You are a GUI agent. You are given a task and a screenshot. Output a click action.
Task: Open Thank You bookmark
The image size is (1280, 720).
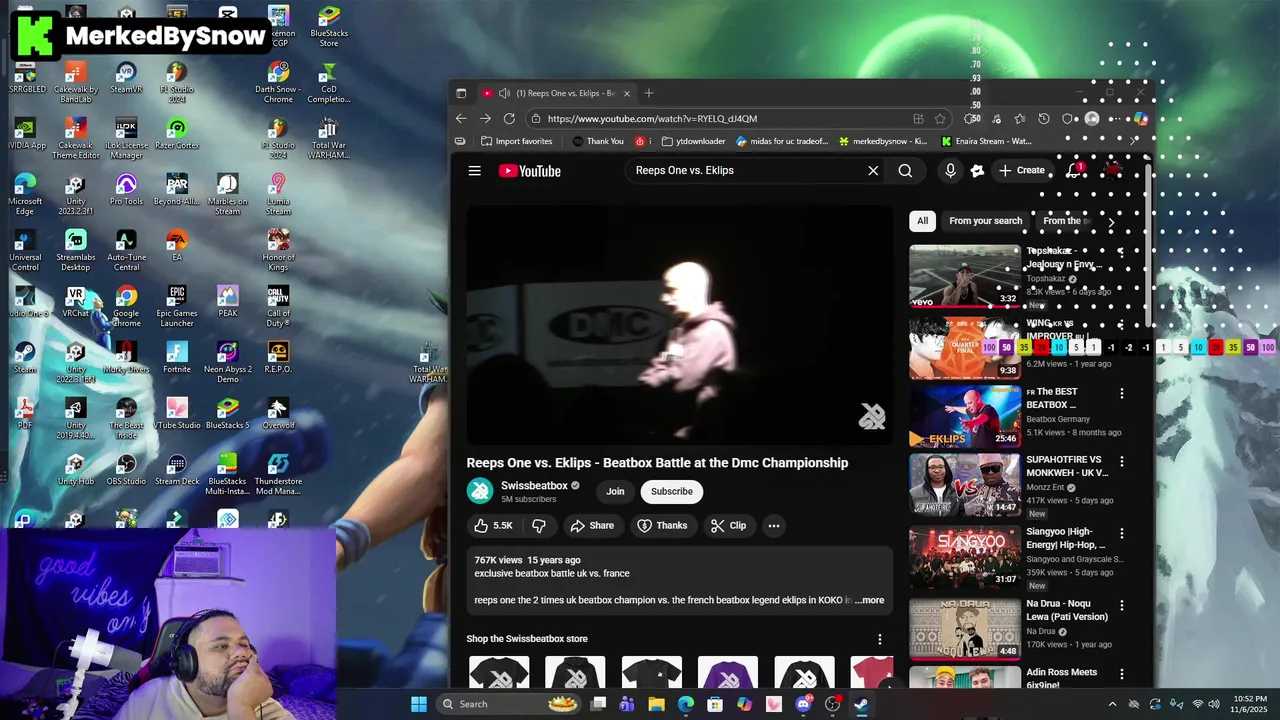(x=597, y=141)
